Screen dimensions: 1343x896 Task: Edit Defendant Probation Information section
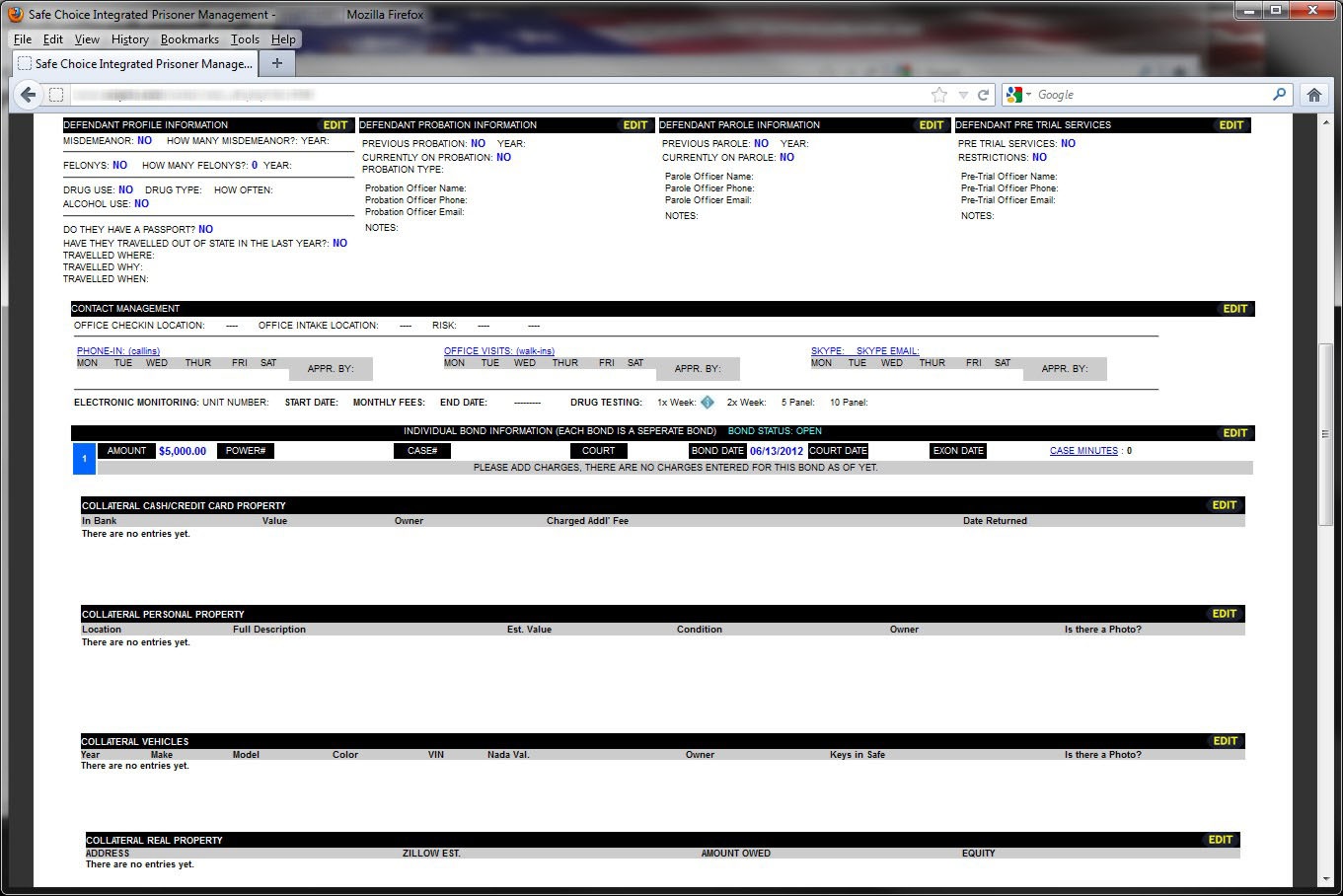pos(635,125)
